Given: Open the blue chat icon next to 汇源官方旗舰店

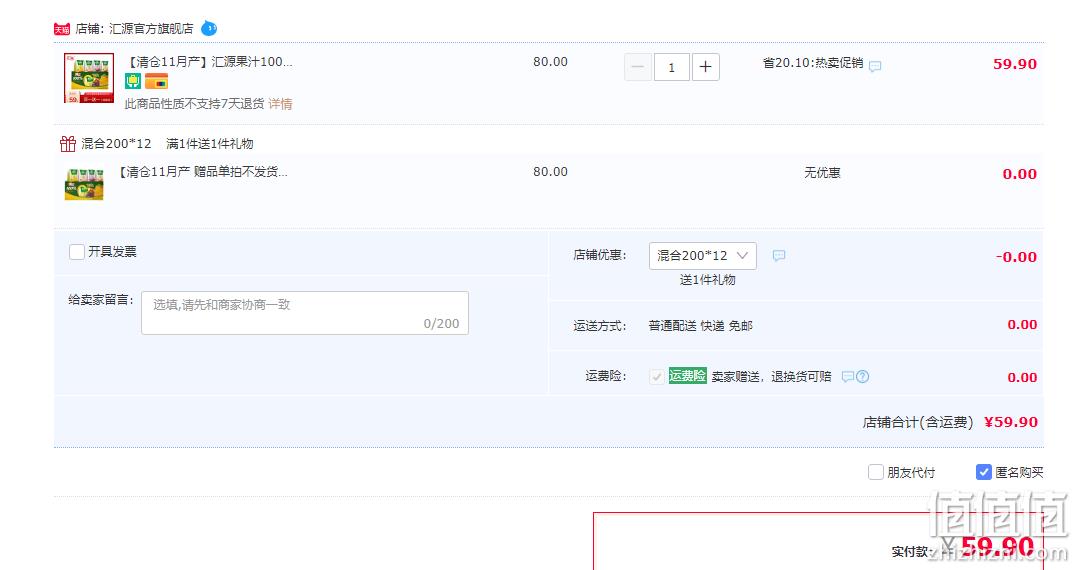Looking at the screenshot, I should pos(209,28).
